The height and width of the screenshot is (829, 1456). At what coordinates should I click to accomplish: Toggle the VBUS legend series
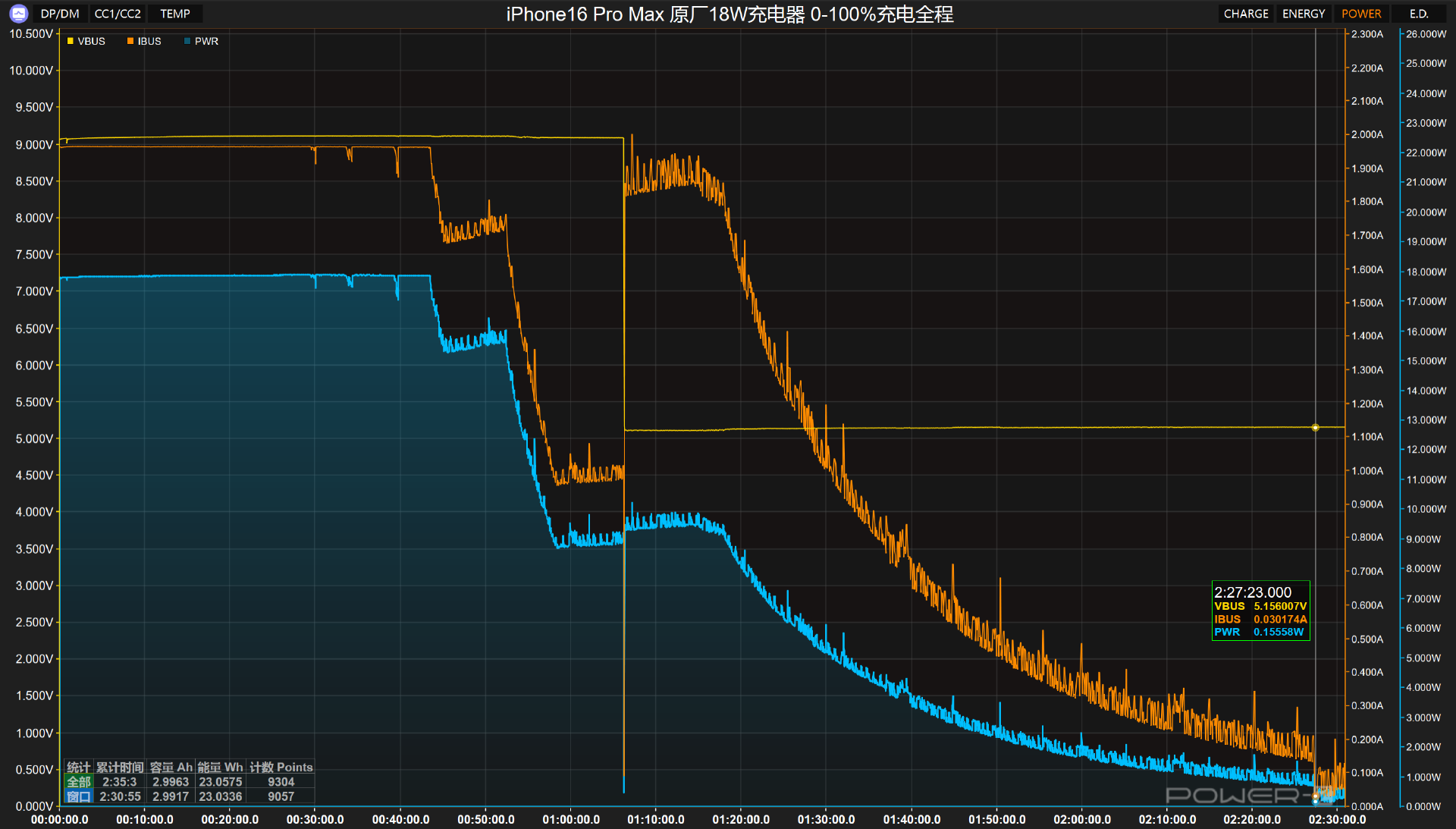[x=91, y=41]
